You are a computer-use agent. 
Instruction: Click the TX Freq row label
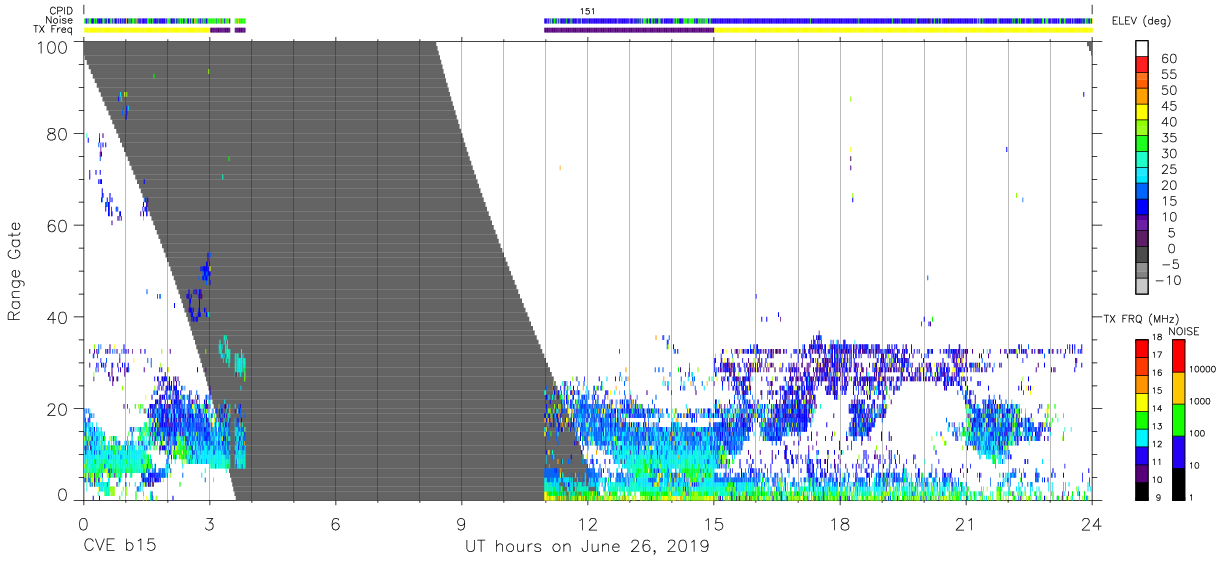tap(52, 29)
